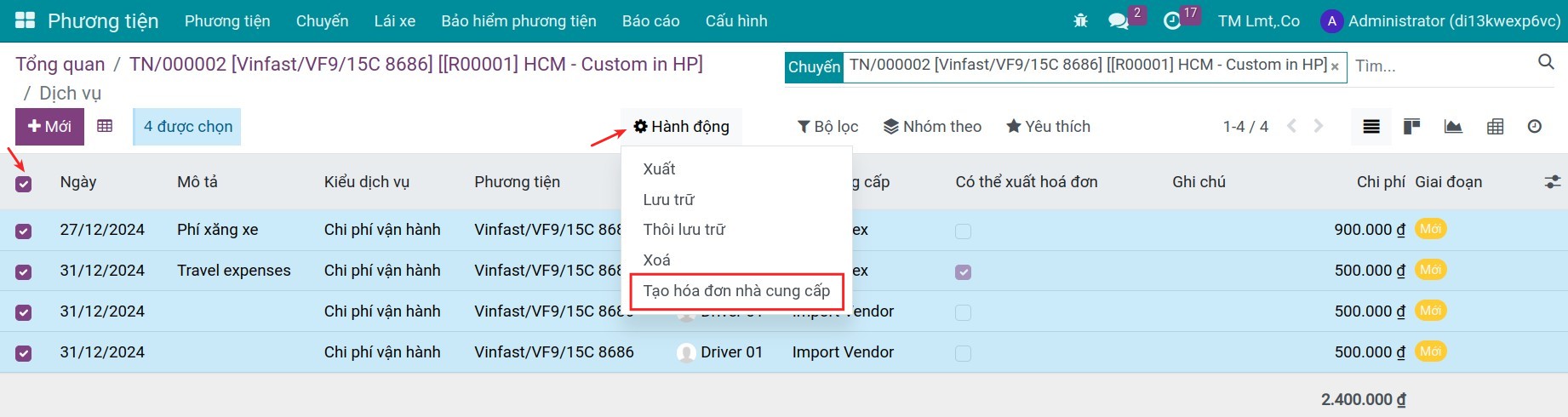Uncheck the Driver 01 row selection checkbox
The height and width of the screenshot is (417, 1568).
(x=24, y=354)
